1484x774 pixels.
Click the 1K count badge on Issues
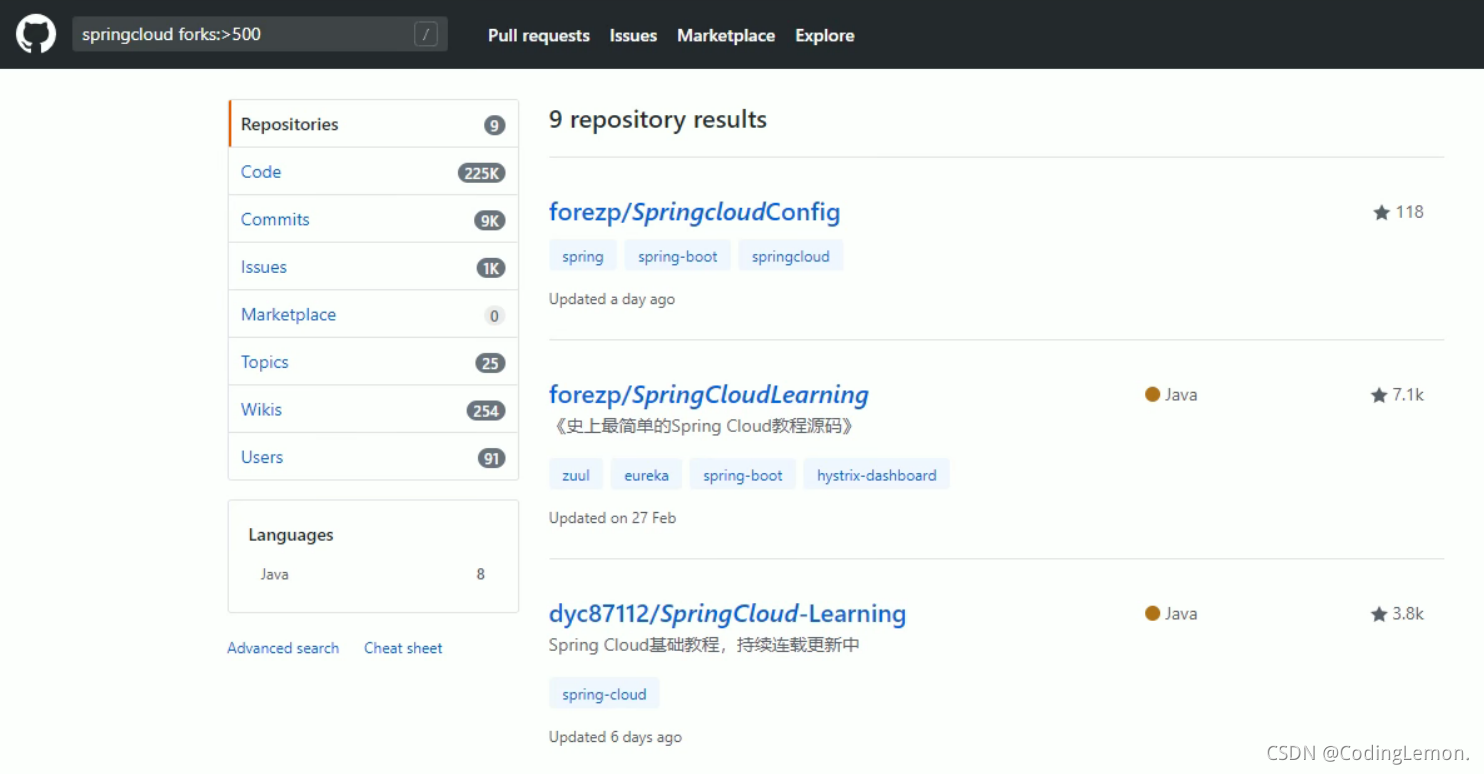[x=491, y=268]
